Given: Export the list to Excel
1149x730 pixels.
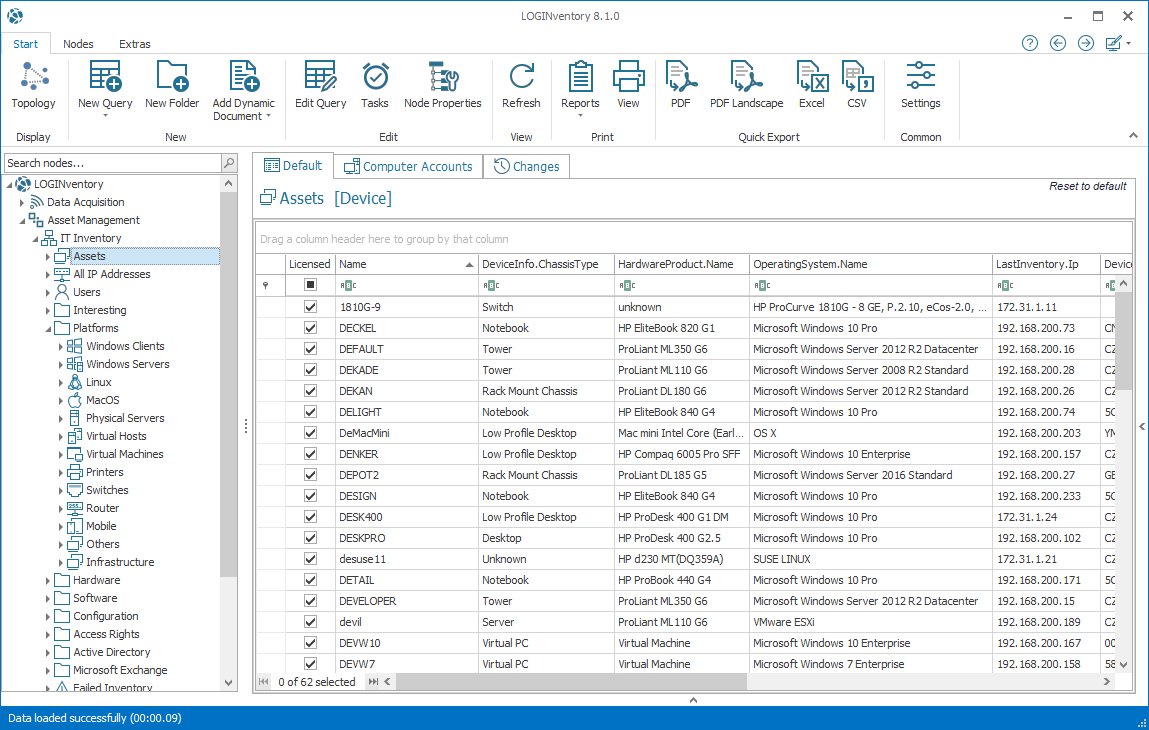Looking at the screenshot, I should coord(811,86).
